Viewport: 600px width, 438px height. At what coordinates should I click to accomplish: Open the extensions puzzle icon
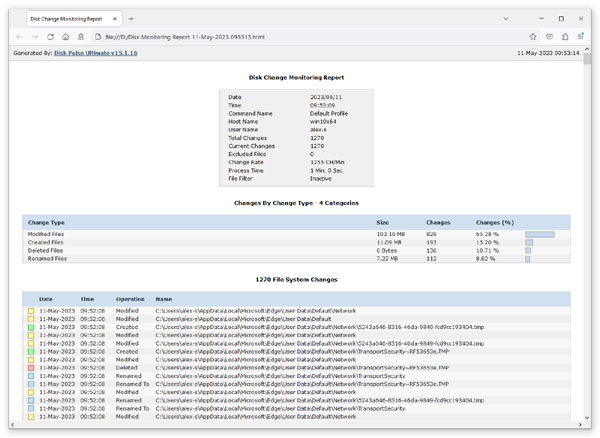tap(565, 37)
